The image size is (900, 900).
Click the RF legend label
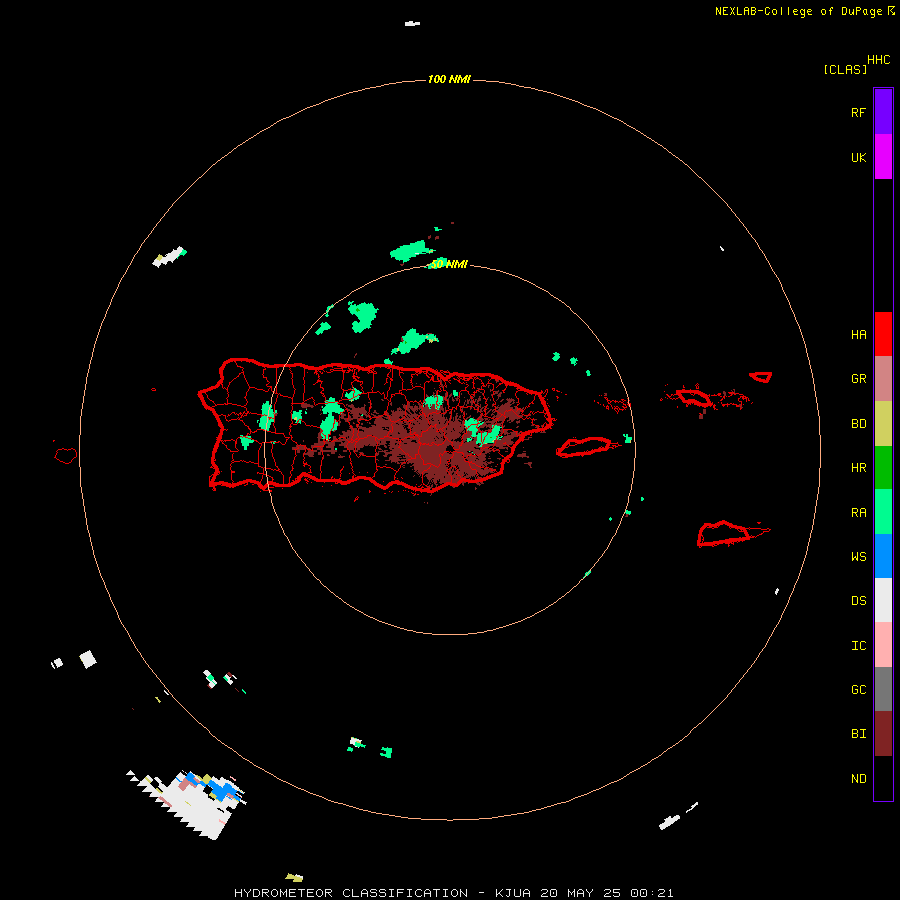pyautogui.click(x=858, y=112)
